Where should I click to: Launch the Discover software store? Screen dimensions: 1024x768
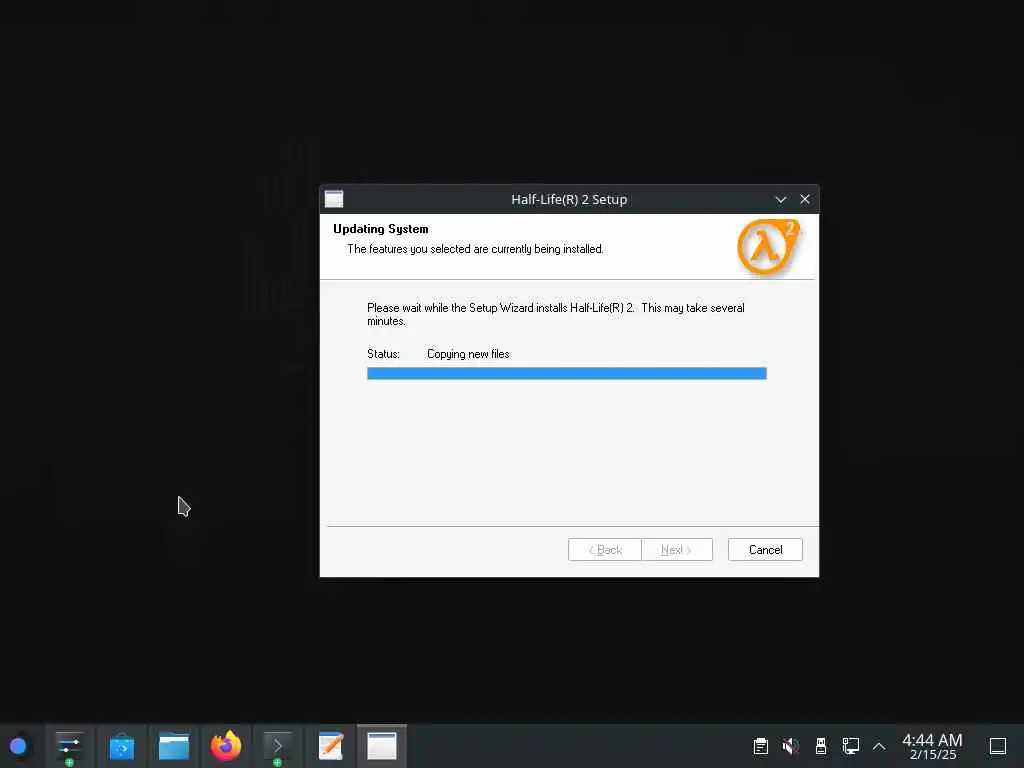(121, 746)
